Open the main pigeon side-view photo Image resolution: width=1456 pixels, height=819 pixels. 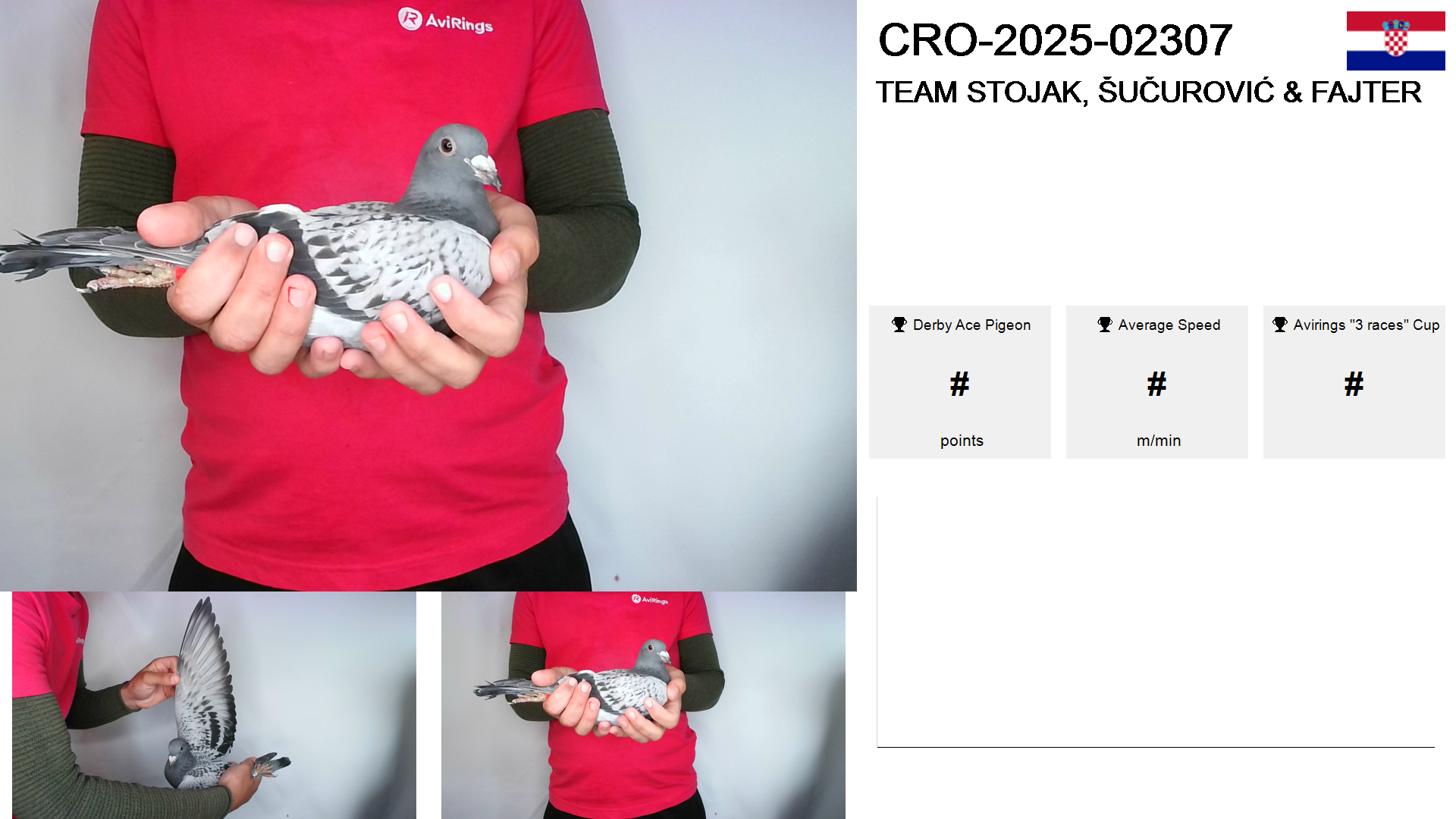428,296
